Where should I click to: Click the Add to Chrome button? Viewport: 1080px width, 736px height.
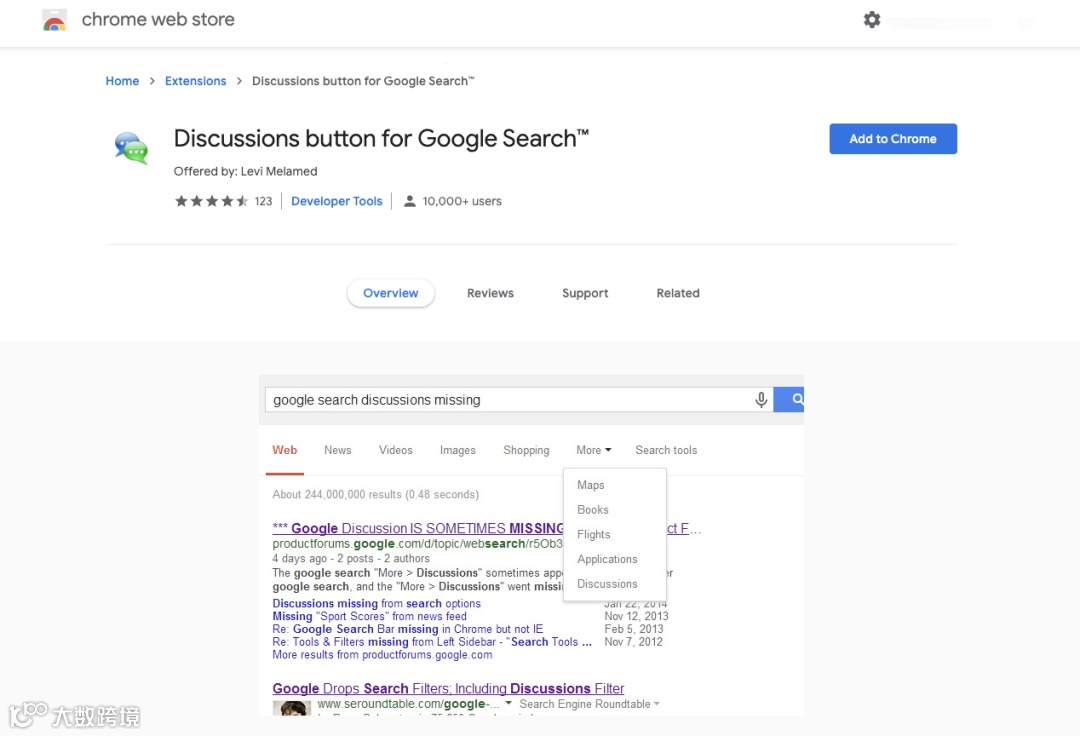[x=893, y=138]
